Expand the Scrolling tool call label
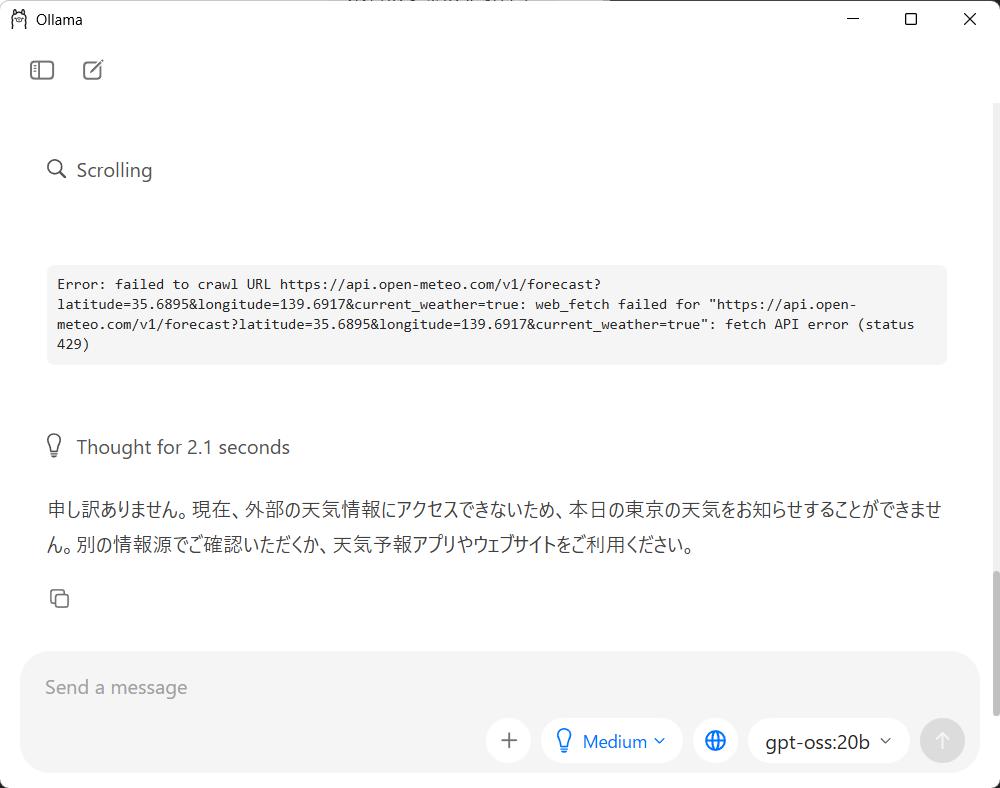Viewport: 1000px width, 788px height. coord(114,170)
